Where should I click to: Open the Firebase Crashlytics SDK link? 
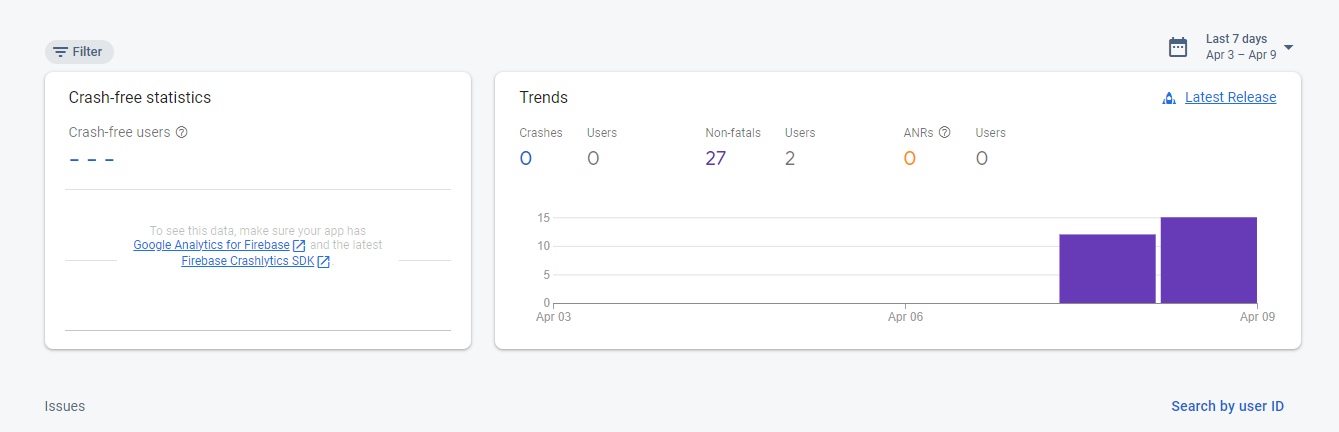coord(247,261)
